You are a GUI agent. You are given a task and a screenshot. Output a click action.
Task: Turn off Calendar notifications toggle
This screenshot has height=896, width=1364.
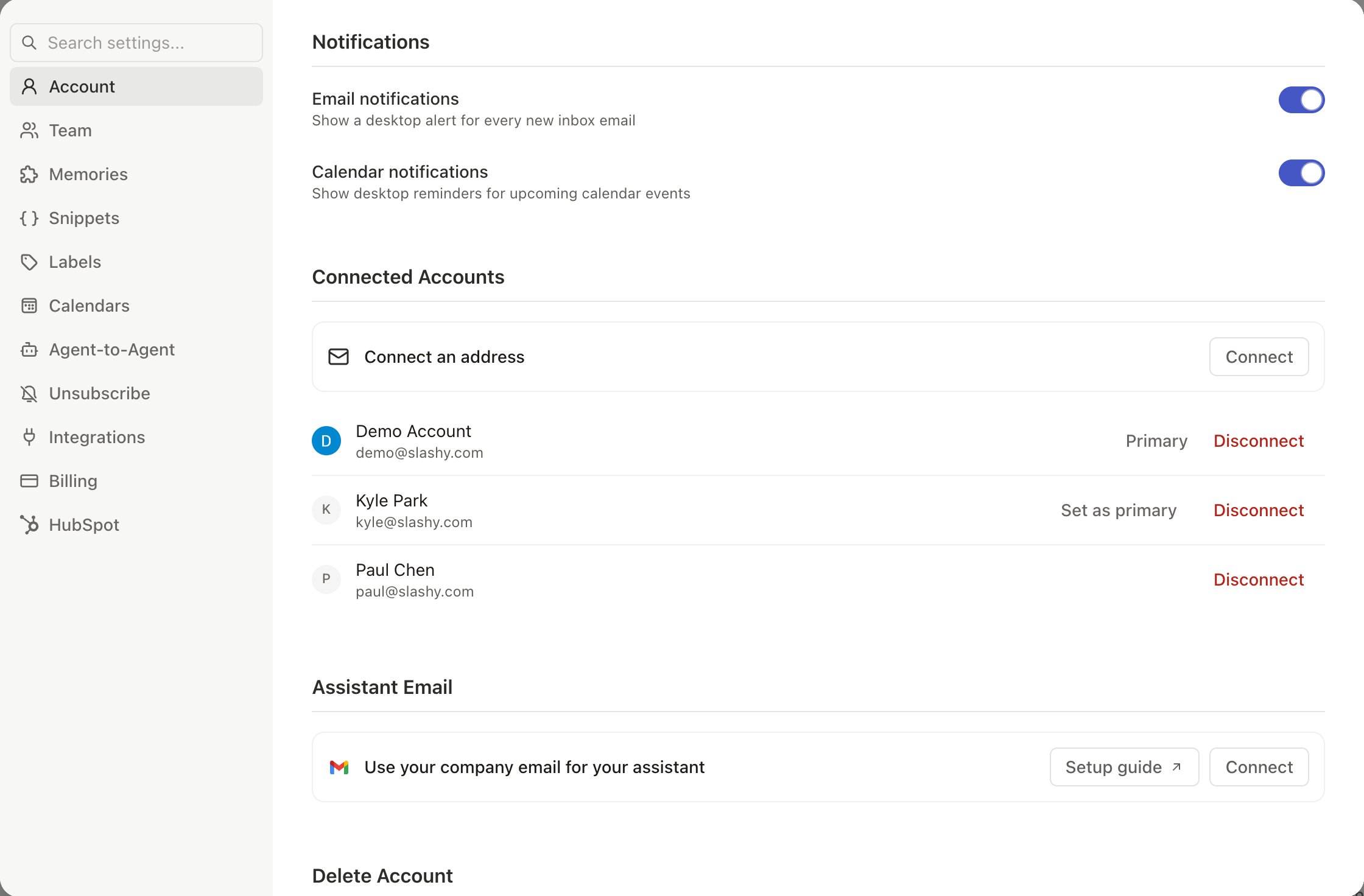click(x=1301, y=173)
